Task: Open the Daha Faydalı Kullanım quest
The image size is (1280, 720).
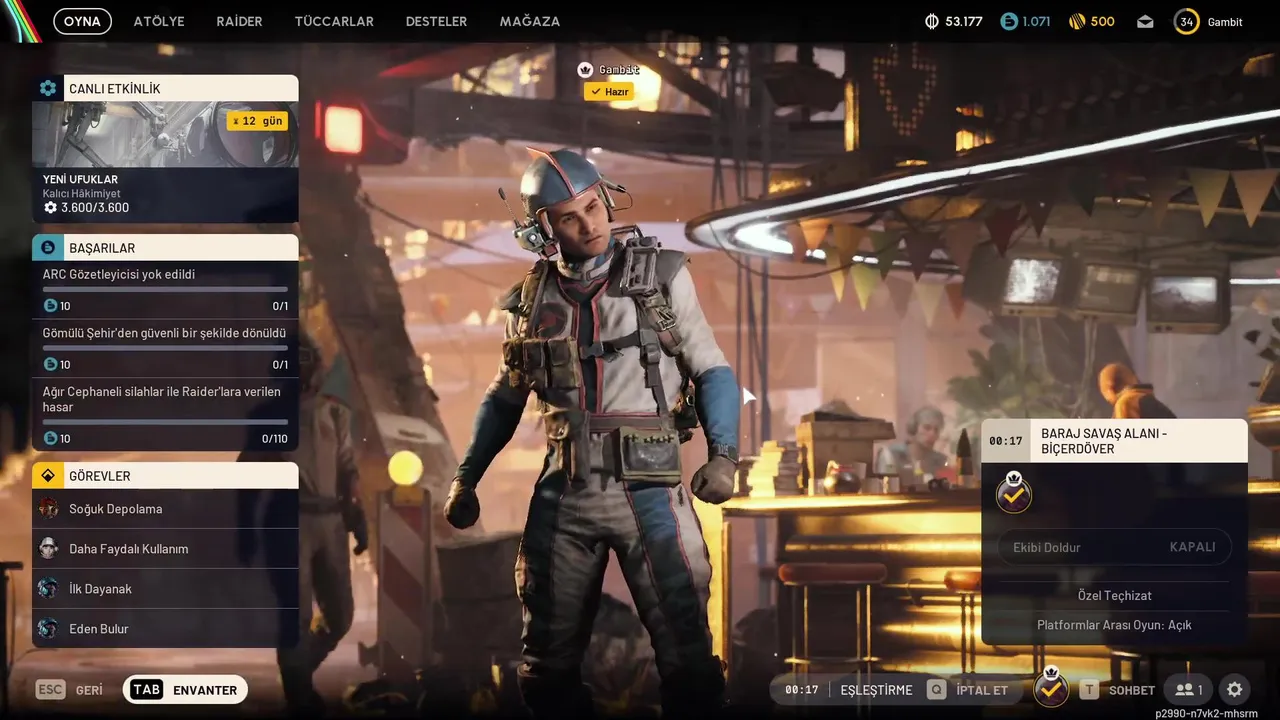Action: click(165, 549)
